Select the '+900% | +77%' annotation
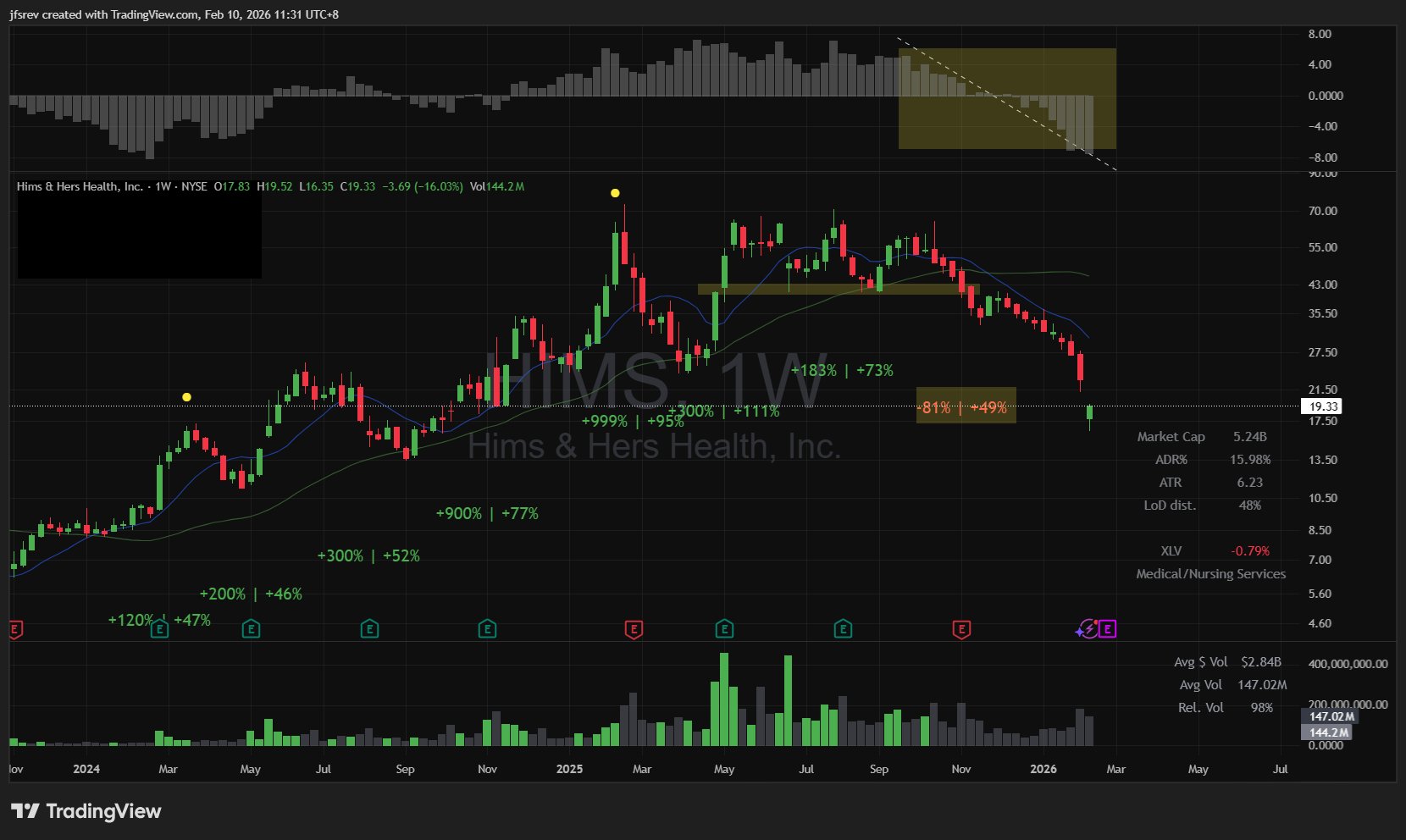The height and width of the screenshot is (840, 1406). click(x=487, y=513)
